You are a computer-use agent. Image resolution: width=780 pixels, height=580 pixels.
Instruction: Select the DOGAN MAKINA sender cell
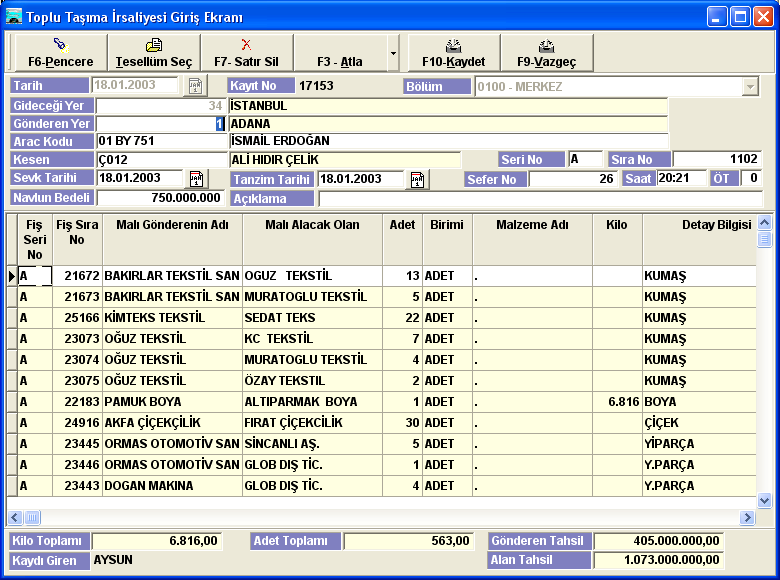click(173, 486)
